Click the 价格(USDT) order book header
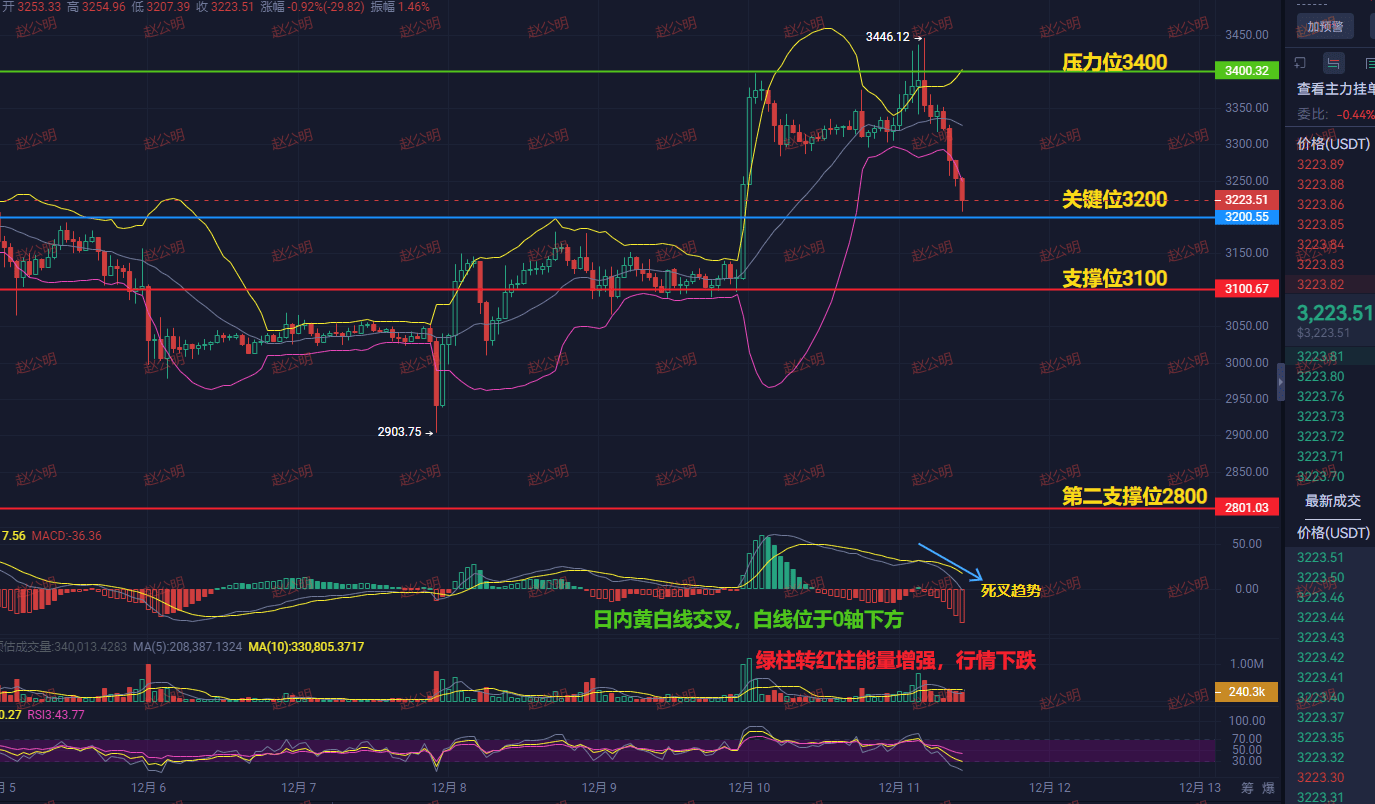 click(1334, 143)
